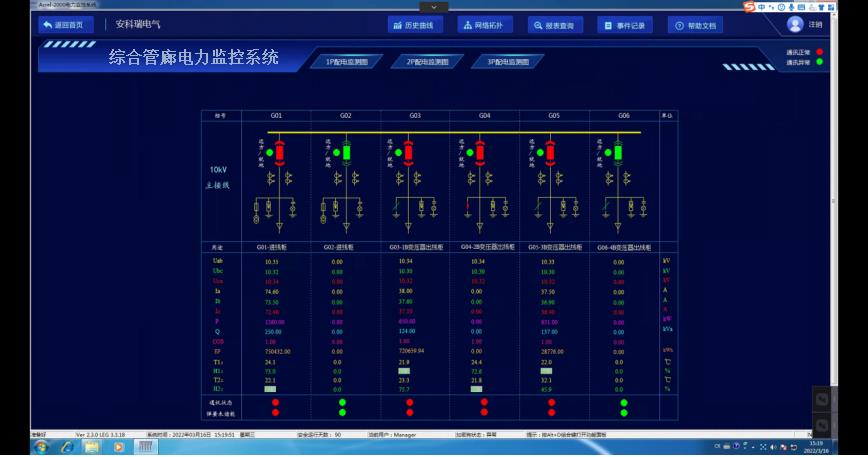868x457 pixels.
Task: Click G04-2B变压器出线柜 label
Action: click(x=484, y=246)
